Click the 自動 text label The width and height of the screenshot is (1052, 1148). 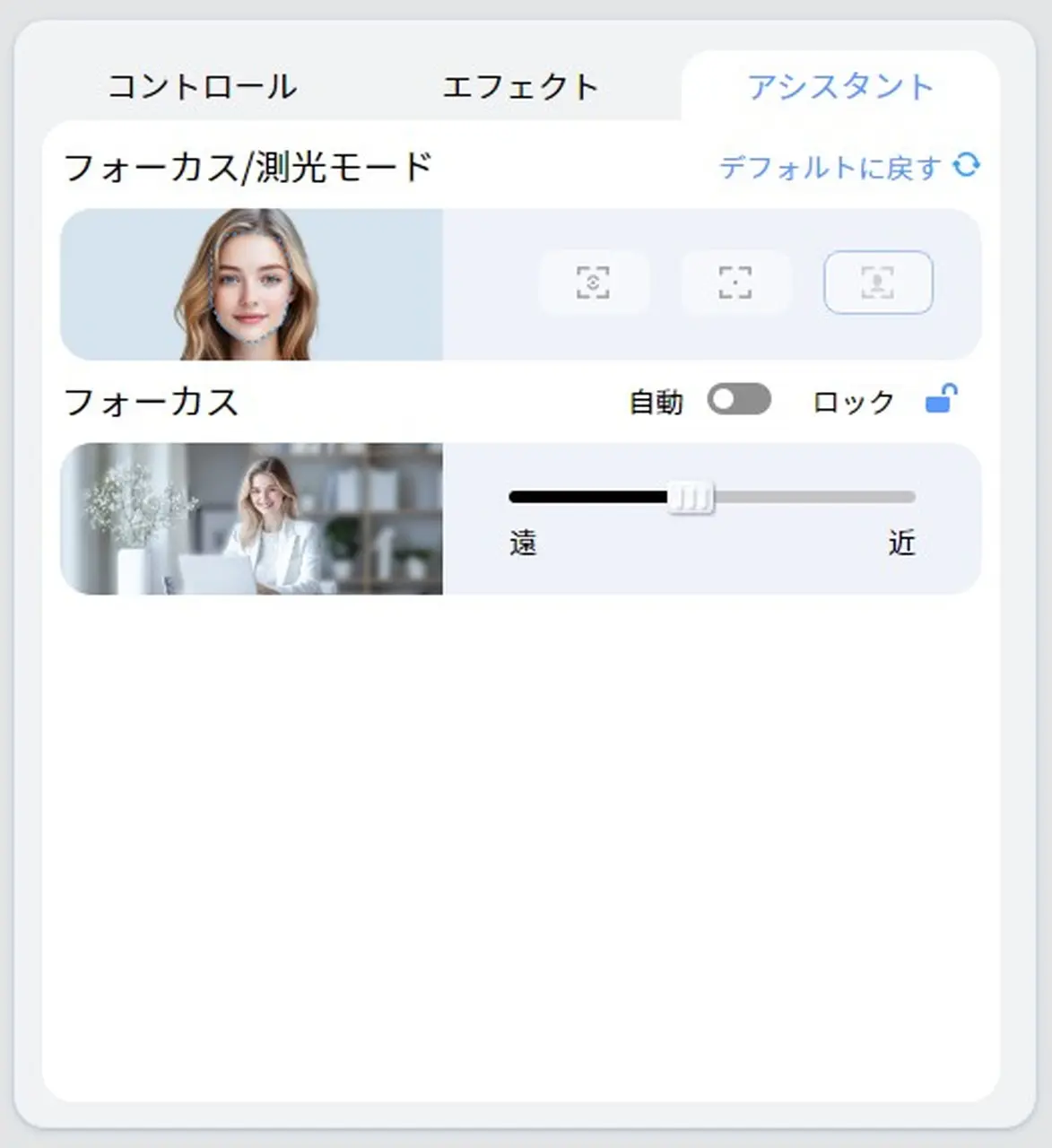pyautogui.click(x=656, y=402)
